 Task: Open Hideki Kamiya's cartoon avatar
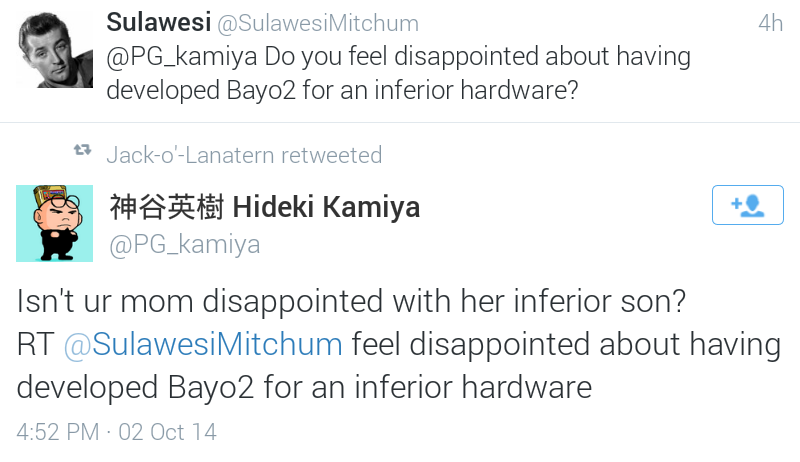[54, 223]
